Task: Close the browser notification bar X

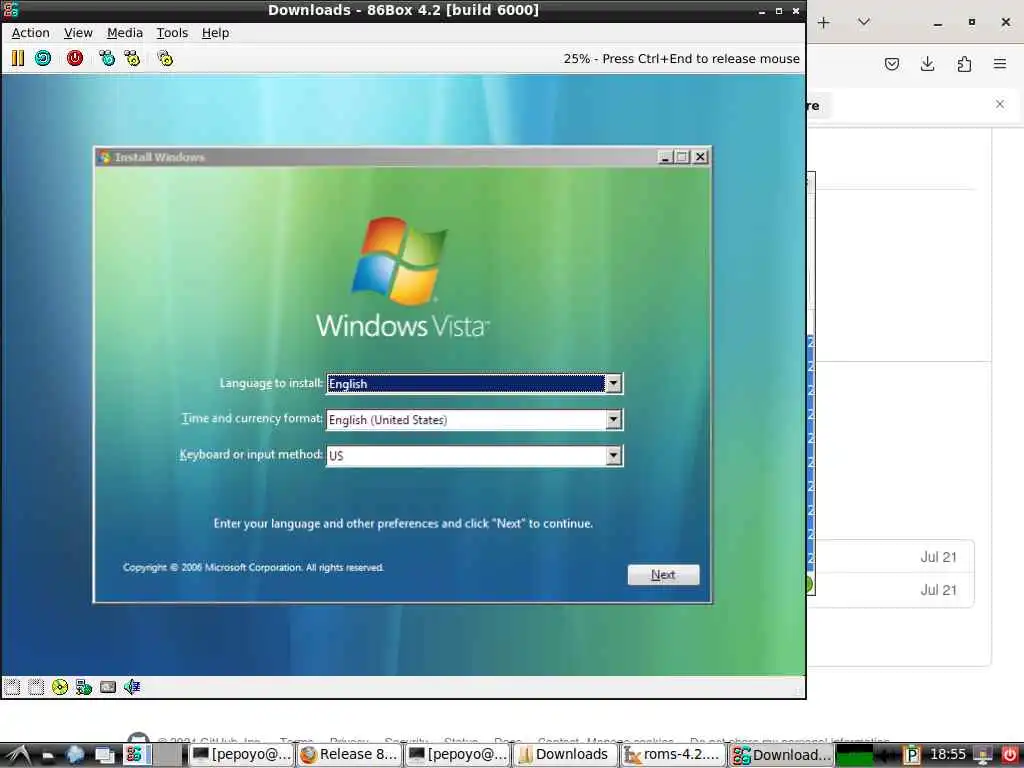Action: coord(1000,104)
